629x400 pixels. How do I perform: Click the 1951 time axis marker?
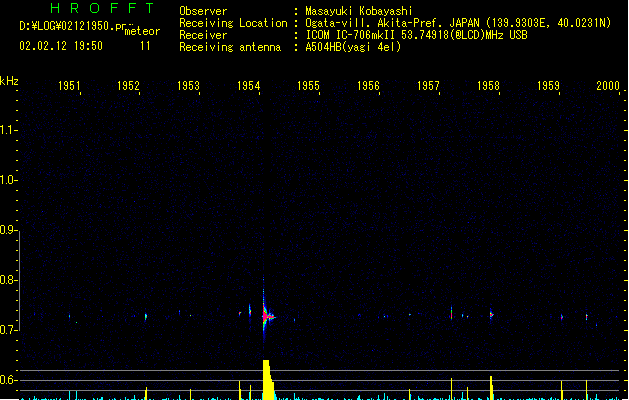(x=69, y=85)
